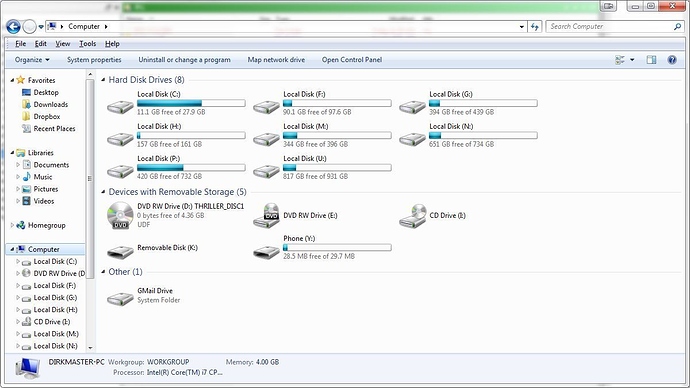
Task: Go back with the blue arrow button
Action: coord(13,27)
